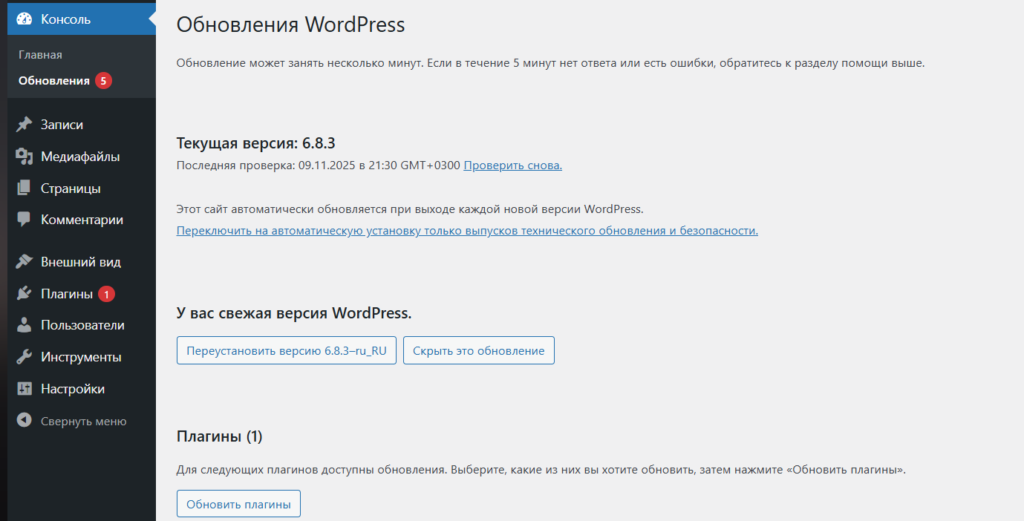The width and height of the screenshot is (1024, 521).
Task: Click the sliders icon for Настройки
Action: 25,389
